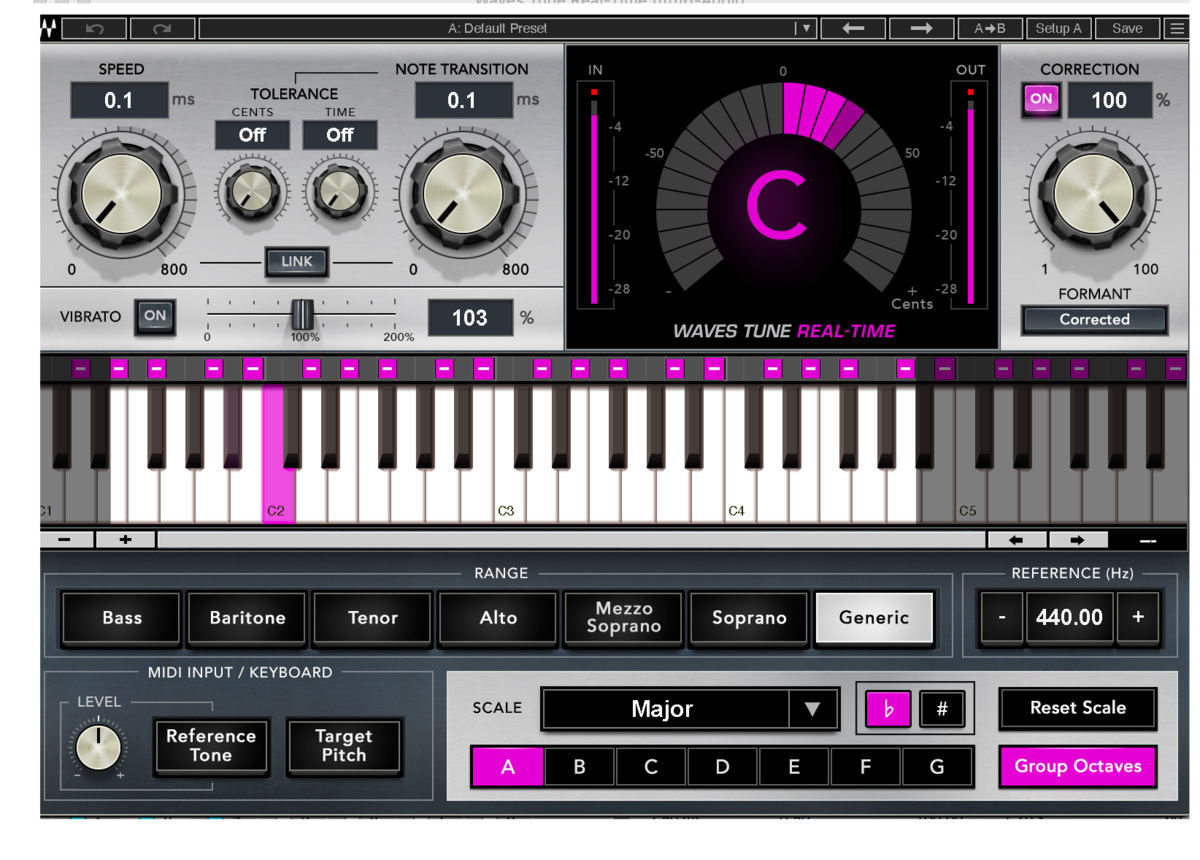Viewport: 1200px width, 860px height.
Task: Select the Mezzo Soprano range
Action: 623,618
